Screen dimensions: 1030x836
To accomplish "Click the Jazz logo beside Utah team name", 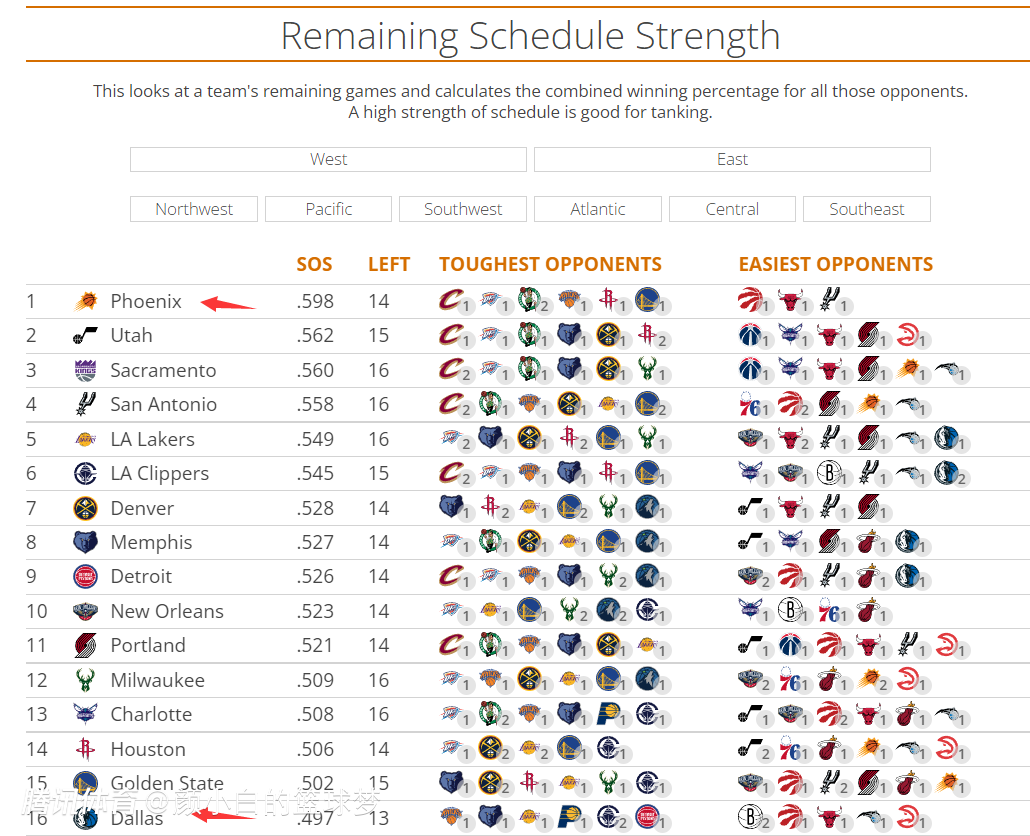I will coord(86,336).
